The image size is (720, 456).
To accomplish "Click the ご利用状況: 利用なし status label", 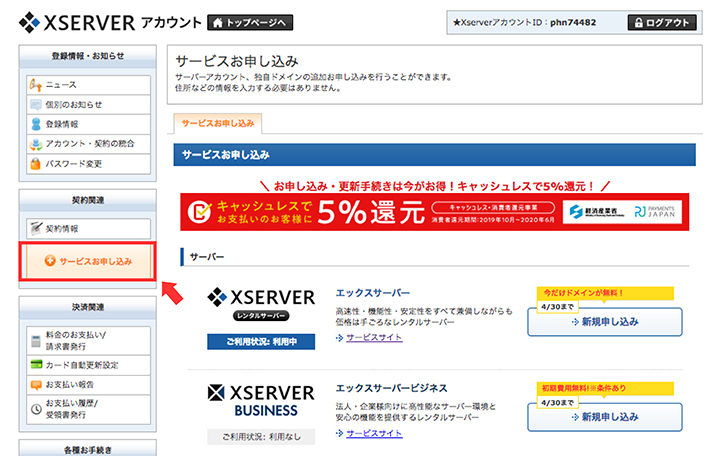I will click(261, 437).
